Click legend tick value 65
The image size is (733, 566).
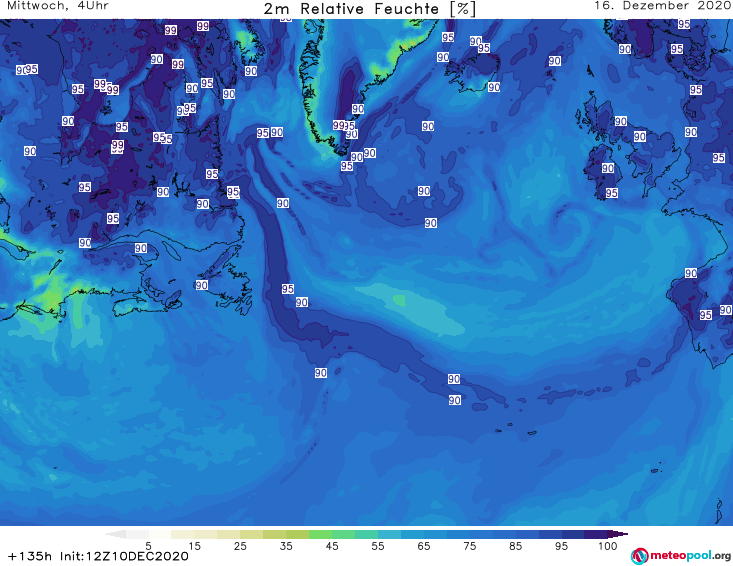(x=424, y=546)
